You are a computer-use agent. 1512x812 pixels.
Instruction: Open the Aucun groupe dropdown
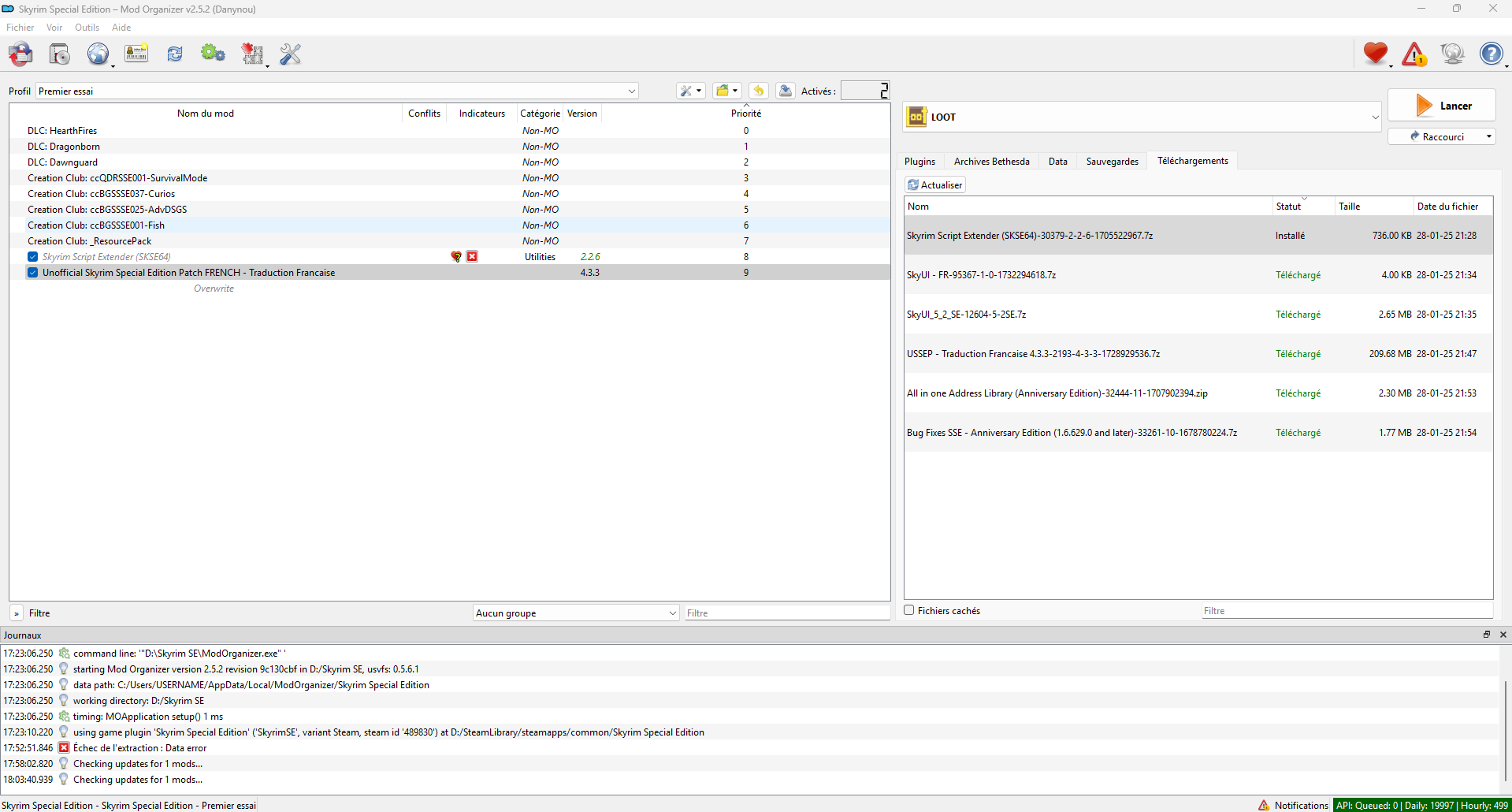[x=576, y=613]
